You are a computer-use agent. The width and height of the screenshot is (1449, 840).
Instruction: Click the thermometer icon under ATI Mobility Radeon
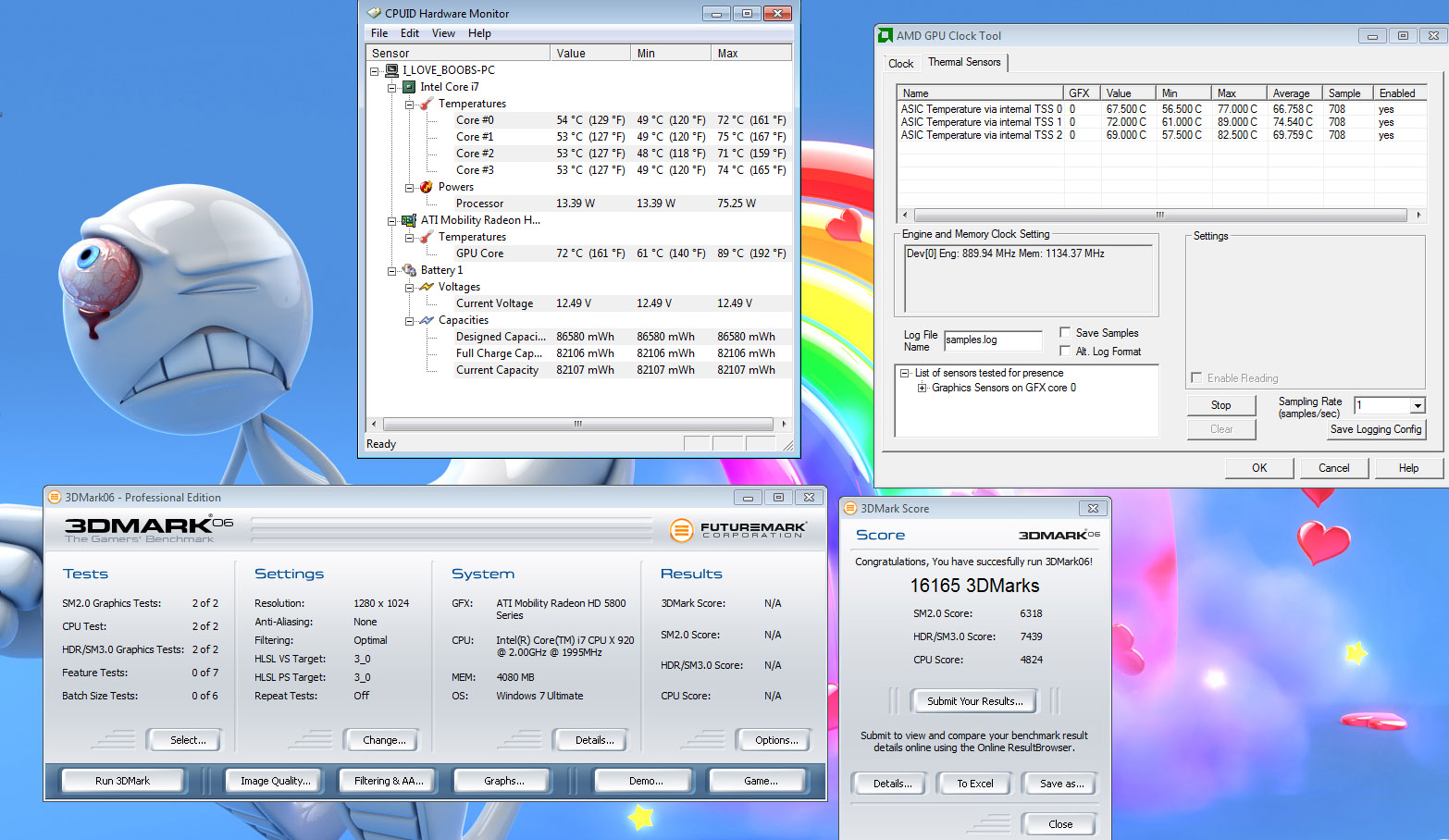tap(427, 237)
